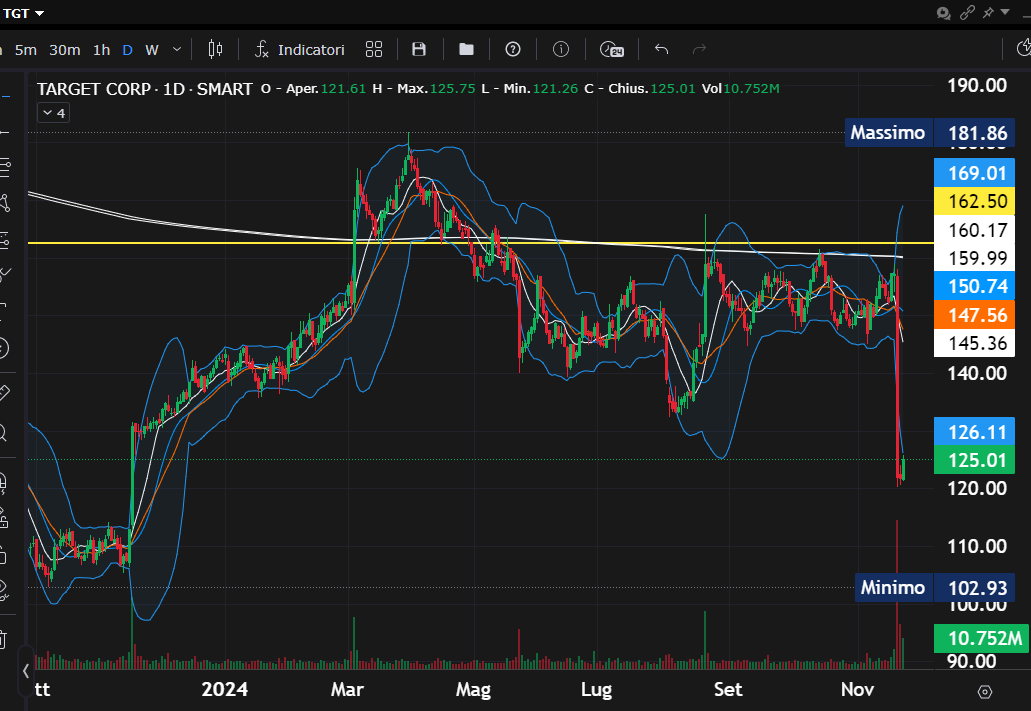Viewport: 1031px width, 711px height.
Task: Click the question mark help icon
Action: [513, 49]
